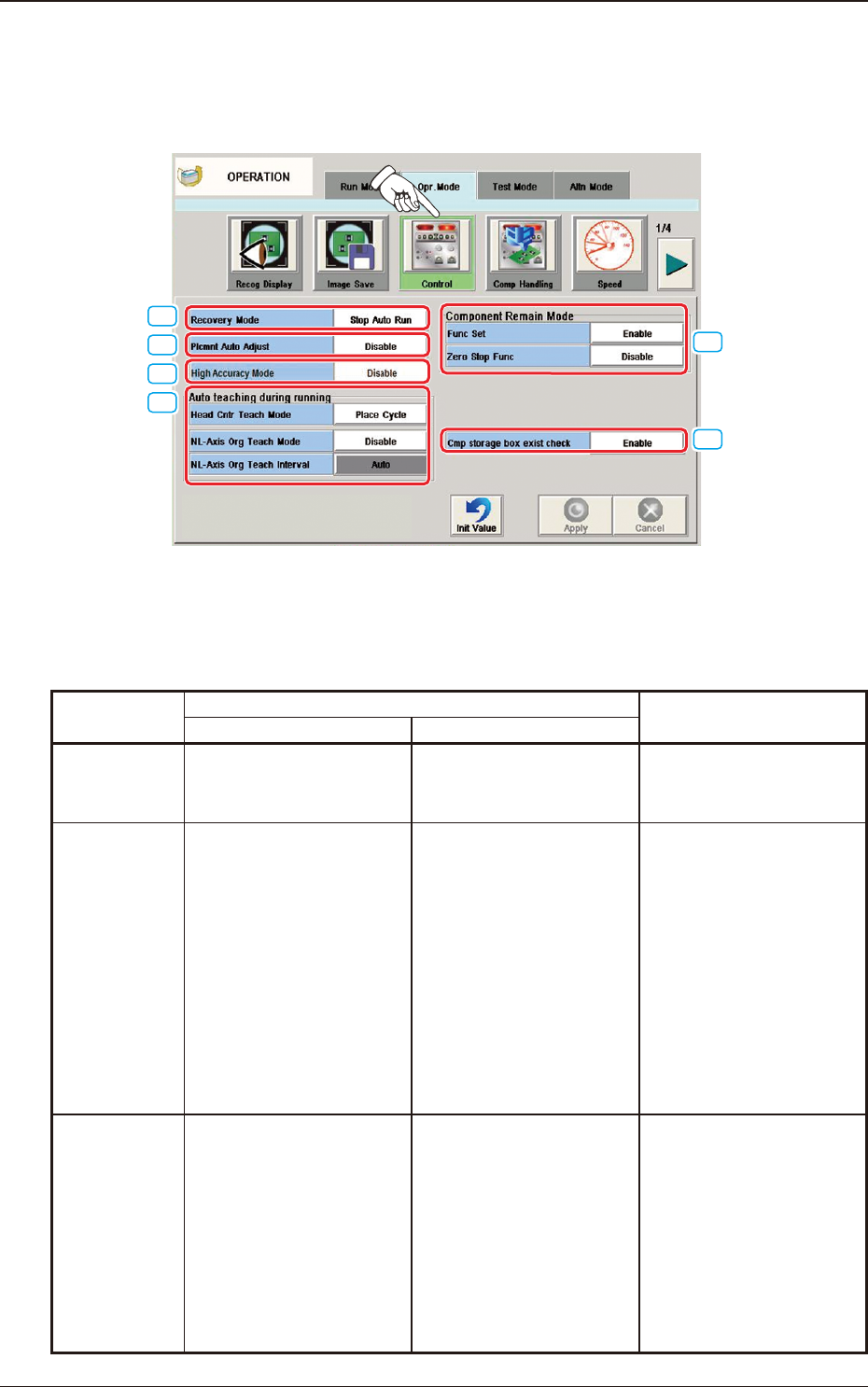Click the Zero Stop Func label
The width and height of the screenshot is (868, 1387).
point(517,357)
